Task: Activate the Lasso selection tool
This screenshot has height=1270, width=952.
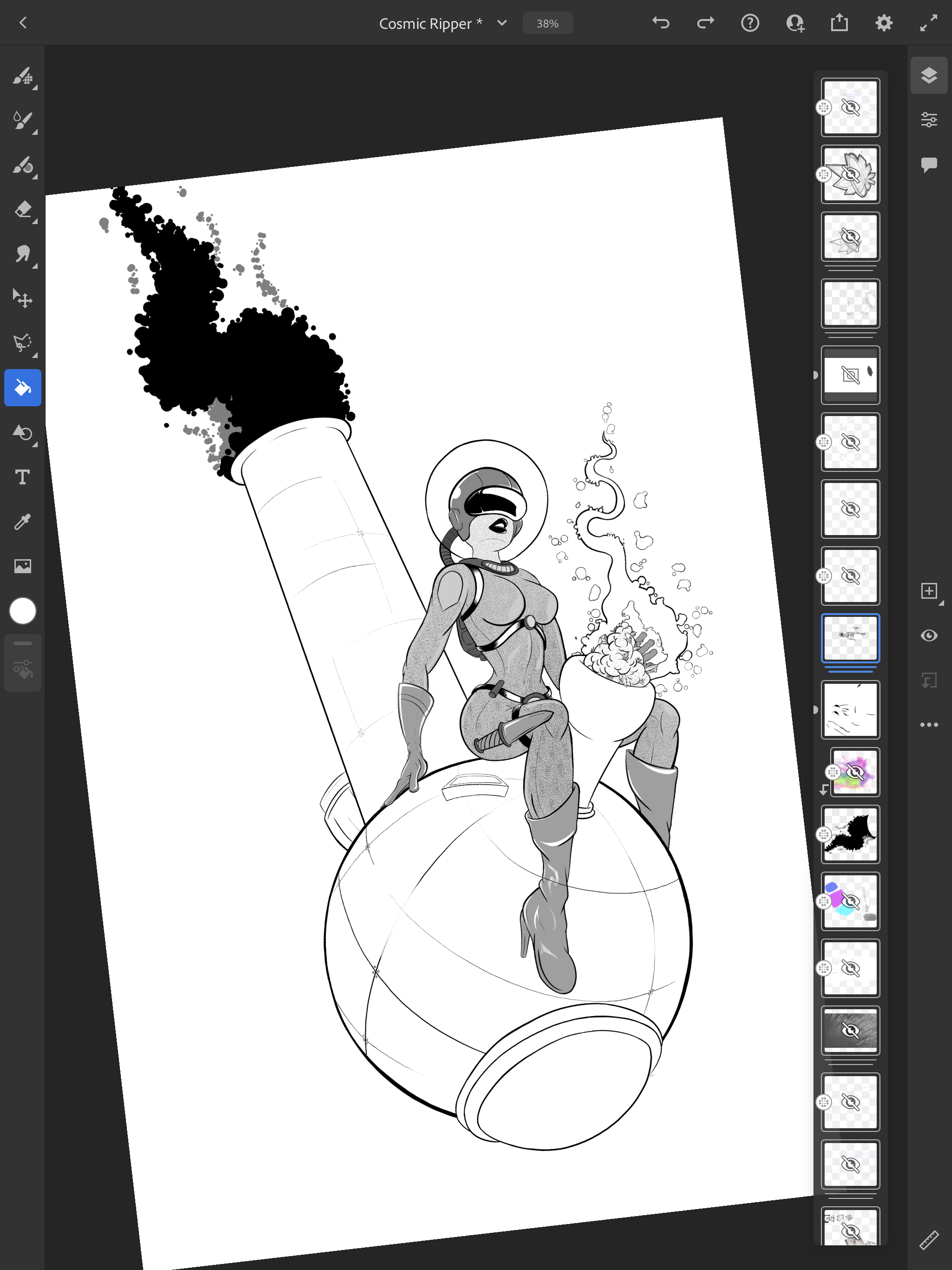Action: [22, 343]
